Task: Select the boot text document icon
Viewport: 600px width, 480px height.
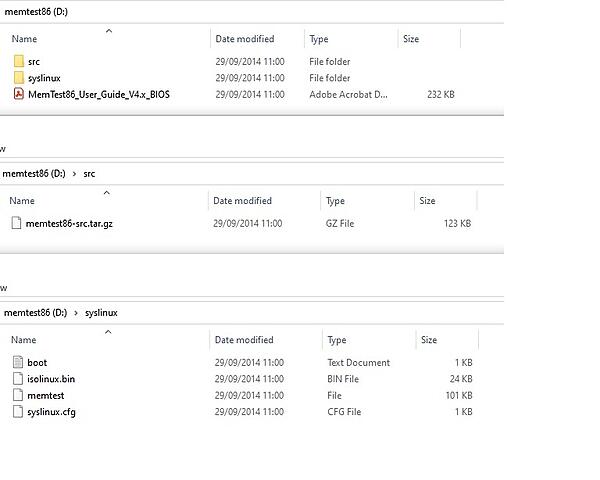Action: [x=18, y=362]
